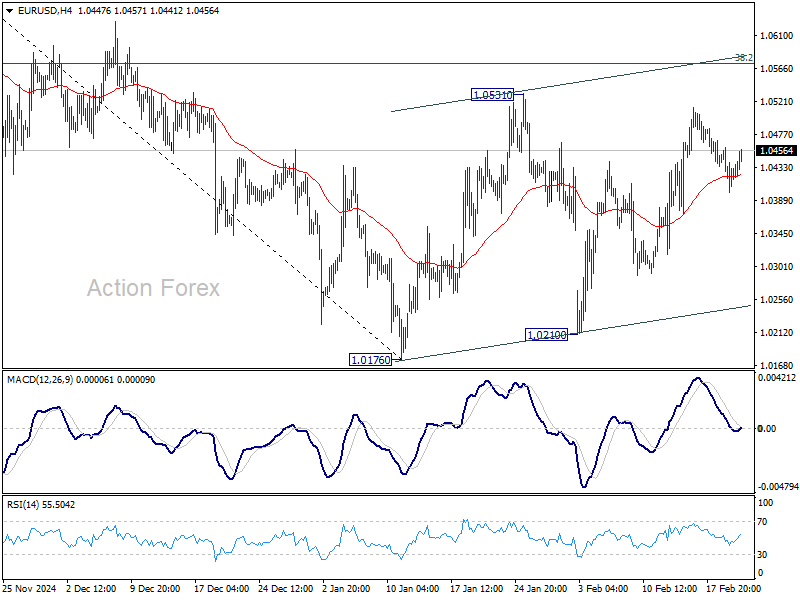Viewport: 800px width, 600px height.
Task: Click the 24 Dec 12:00 date label
Action: tap(285, 588)
